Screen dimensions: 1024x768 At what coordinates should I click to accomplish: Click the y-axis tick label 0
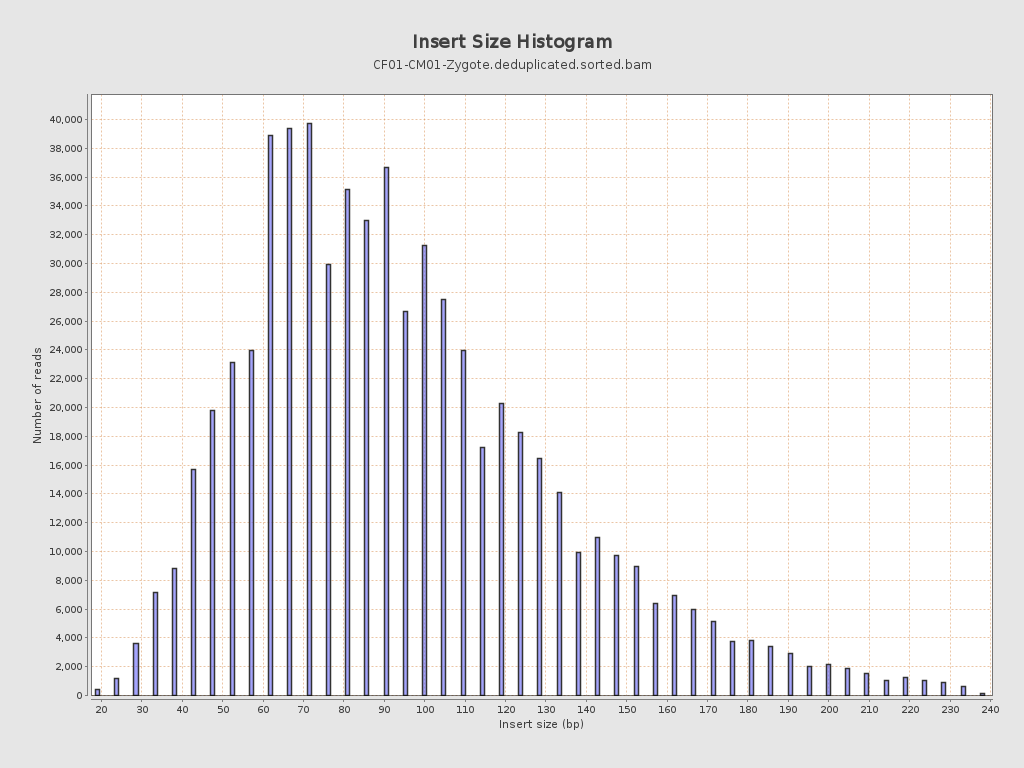[80, 696]
